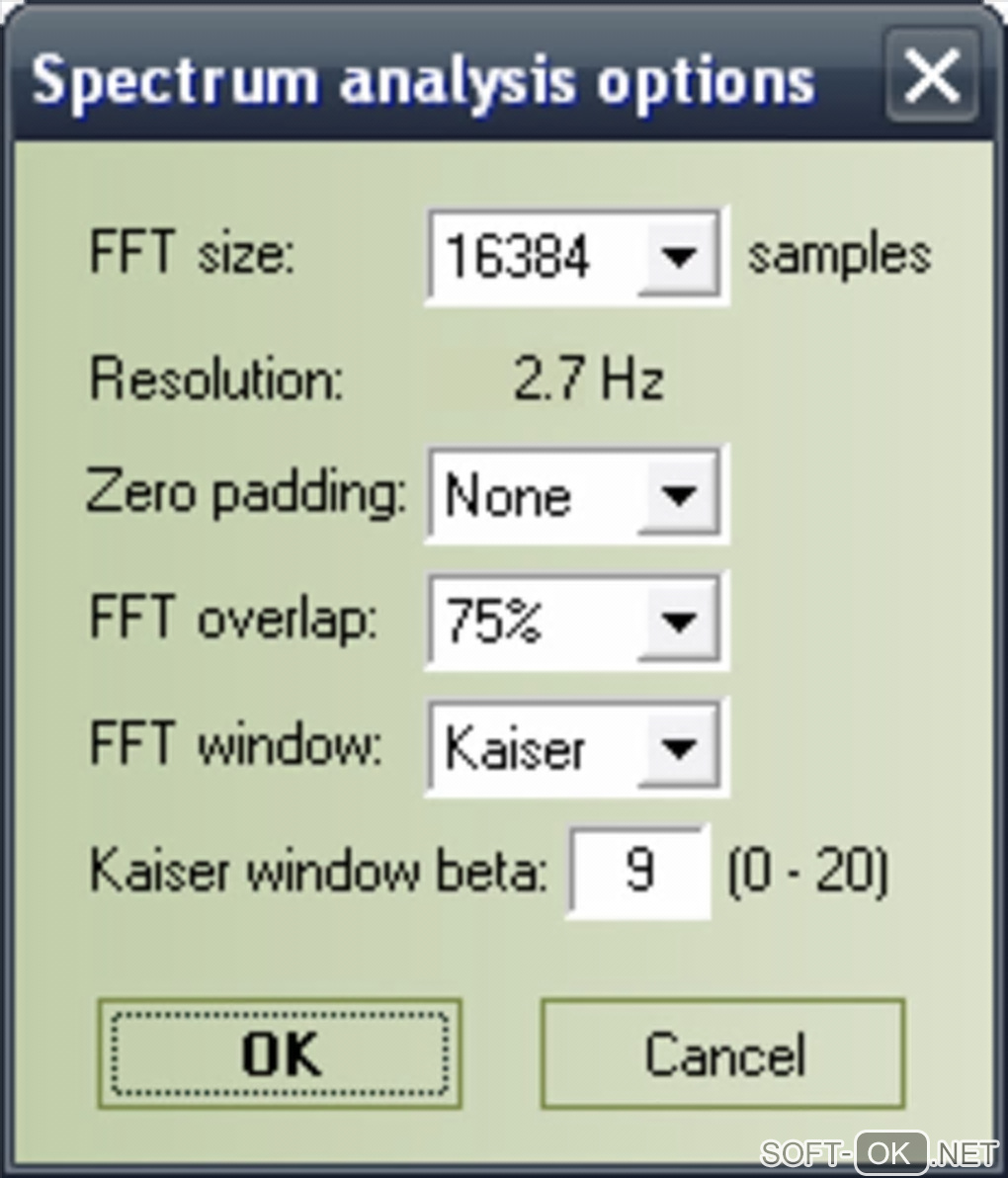Image resolution: width=1008 pixels, height=1178 pixels.
Task: Click the "Zero padding:" label
Action: click(246, 492)
